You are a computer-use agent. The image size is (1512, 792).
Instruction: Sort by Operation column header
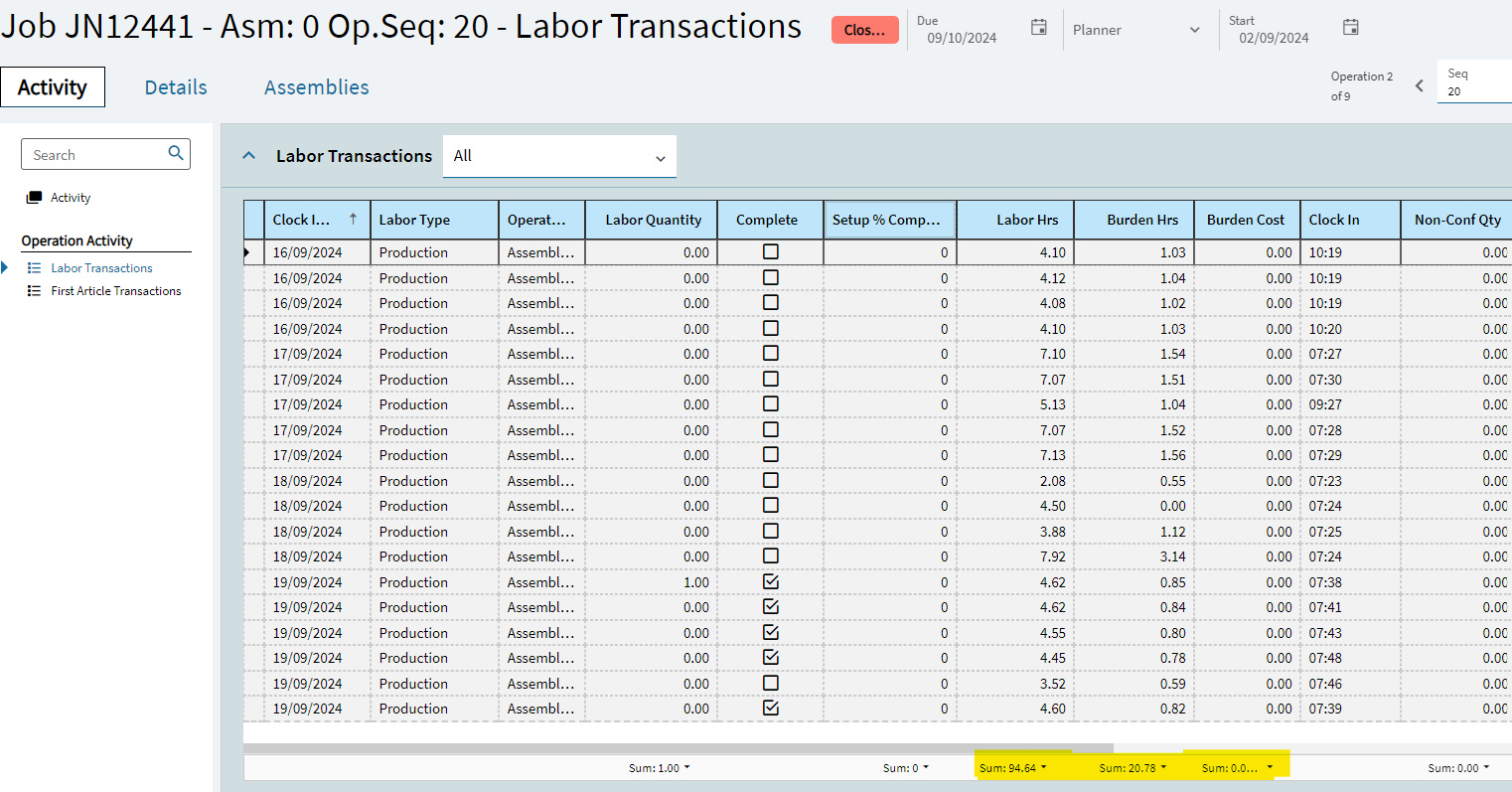(541, 220)
